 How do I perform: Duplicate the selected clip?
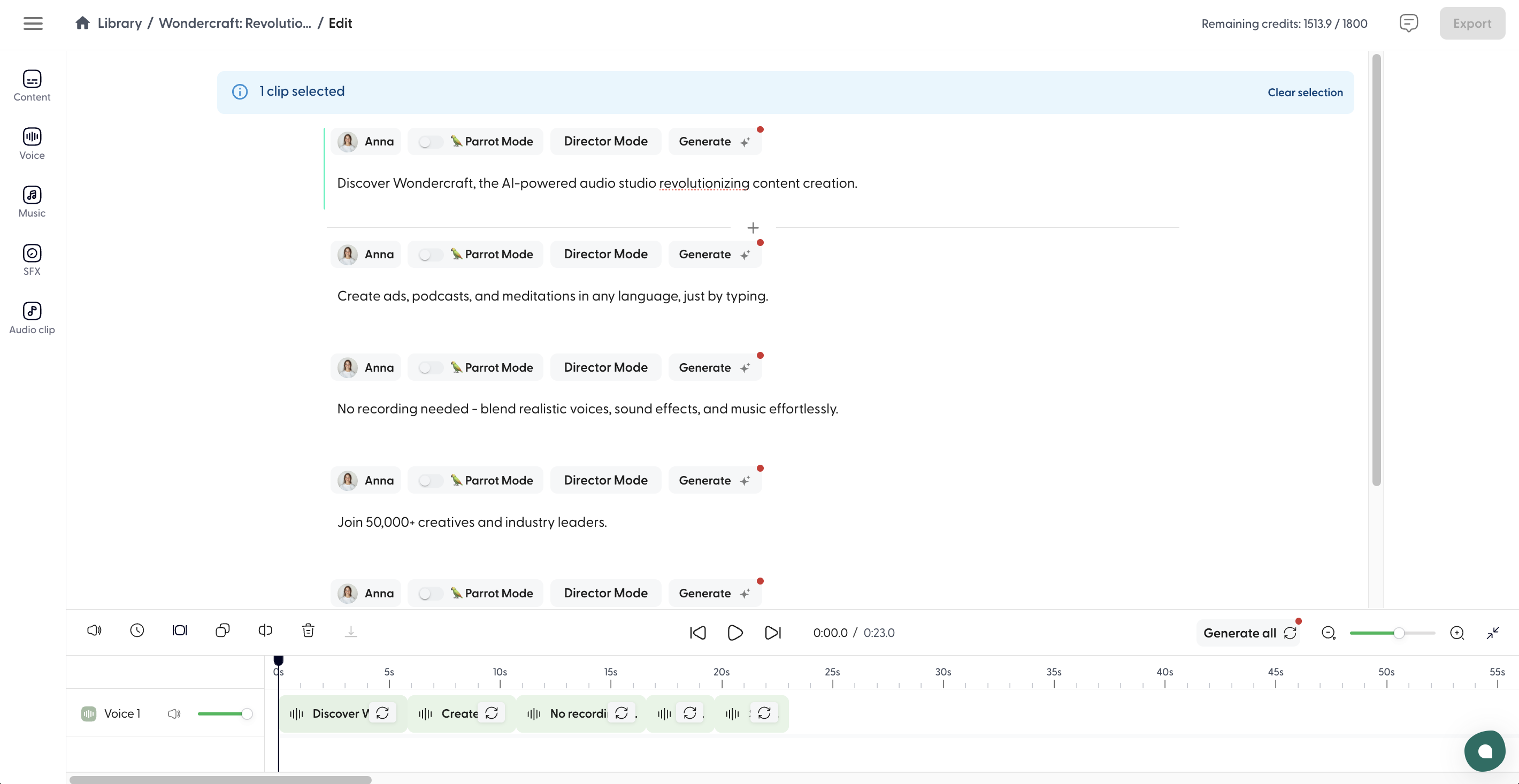pos(223,631)
